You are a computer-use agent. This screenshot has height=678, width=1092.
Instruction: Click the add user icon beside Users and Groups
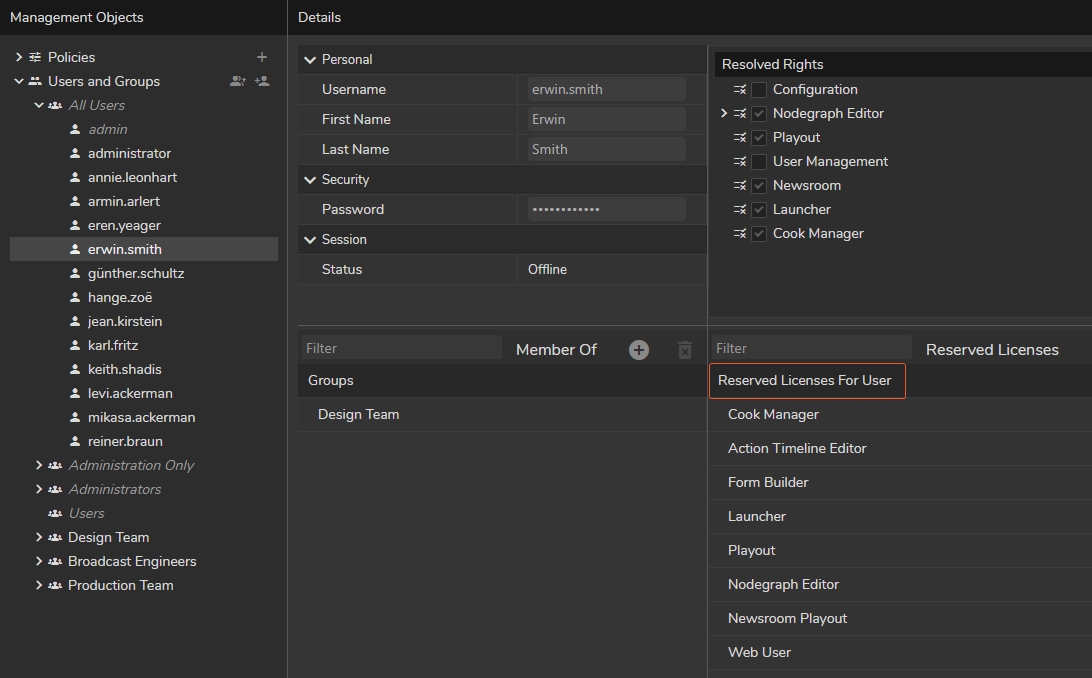click(262, 81)
